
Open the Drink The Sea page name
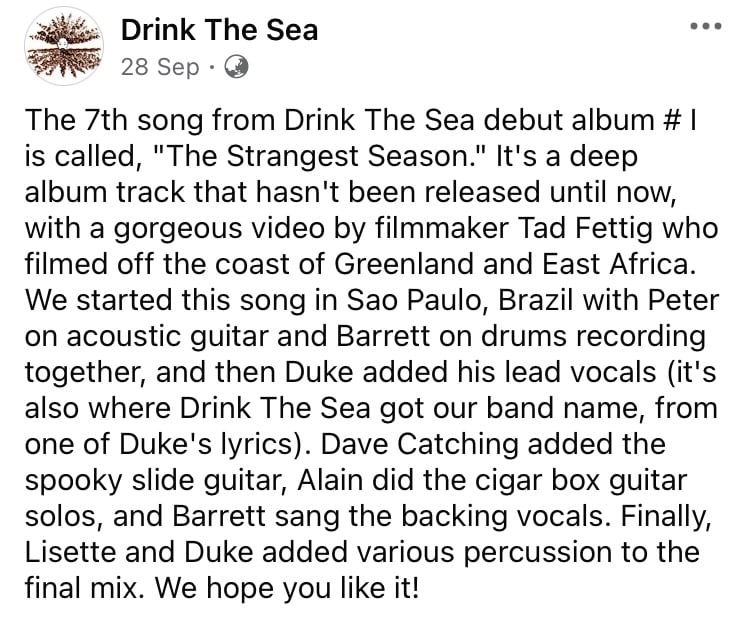pos(219,30)
